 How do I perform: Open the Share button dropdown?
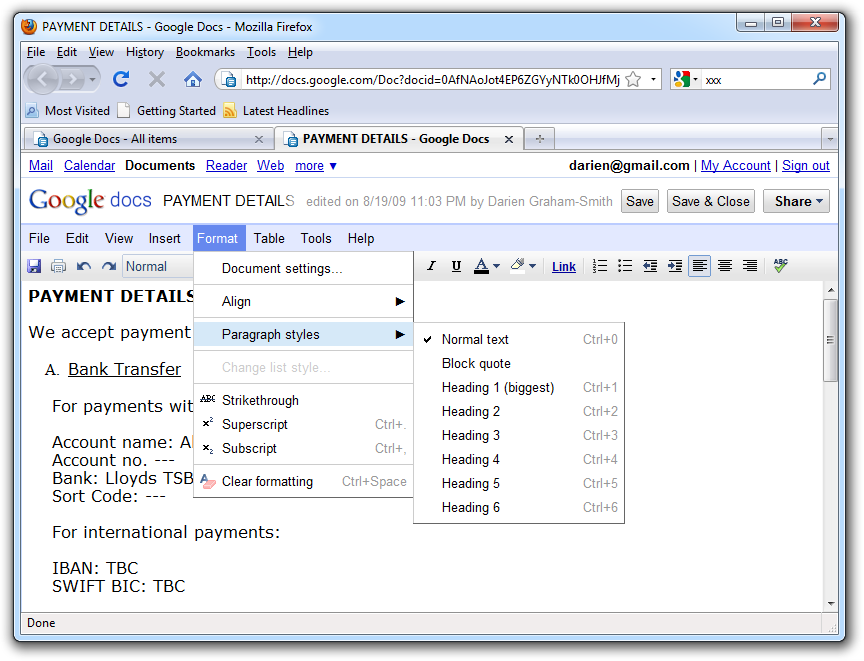(796, 202)
